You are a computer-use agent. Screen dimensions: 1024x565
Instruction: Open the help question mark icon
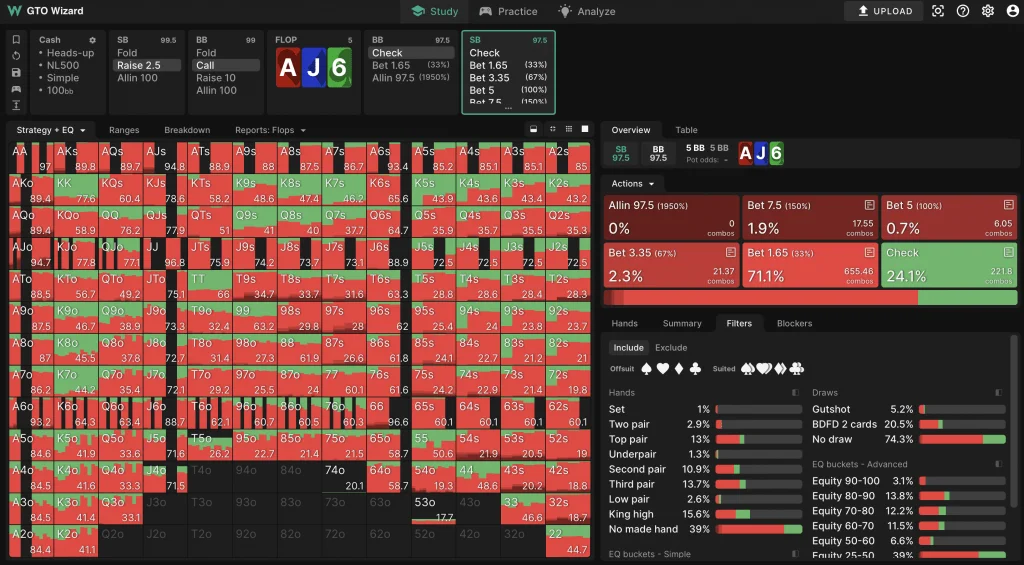[963, 11]
